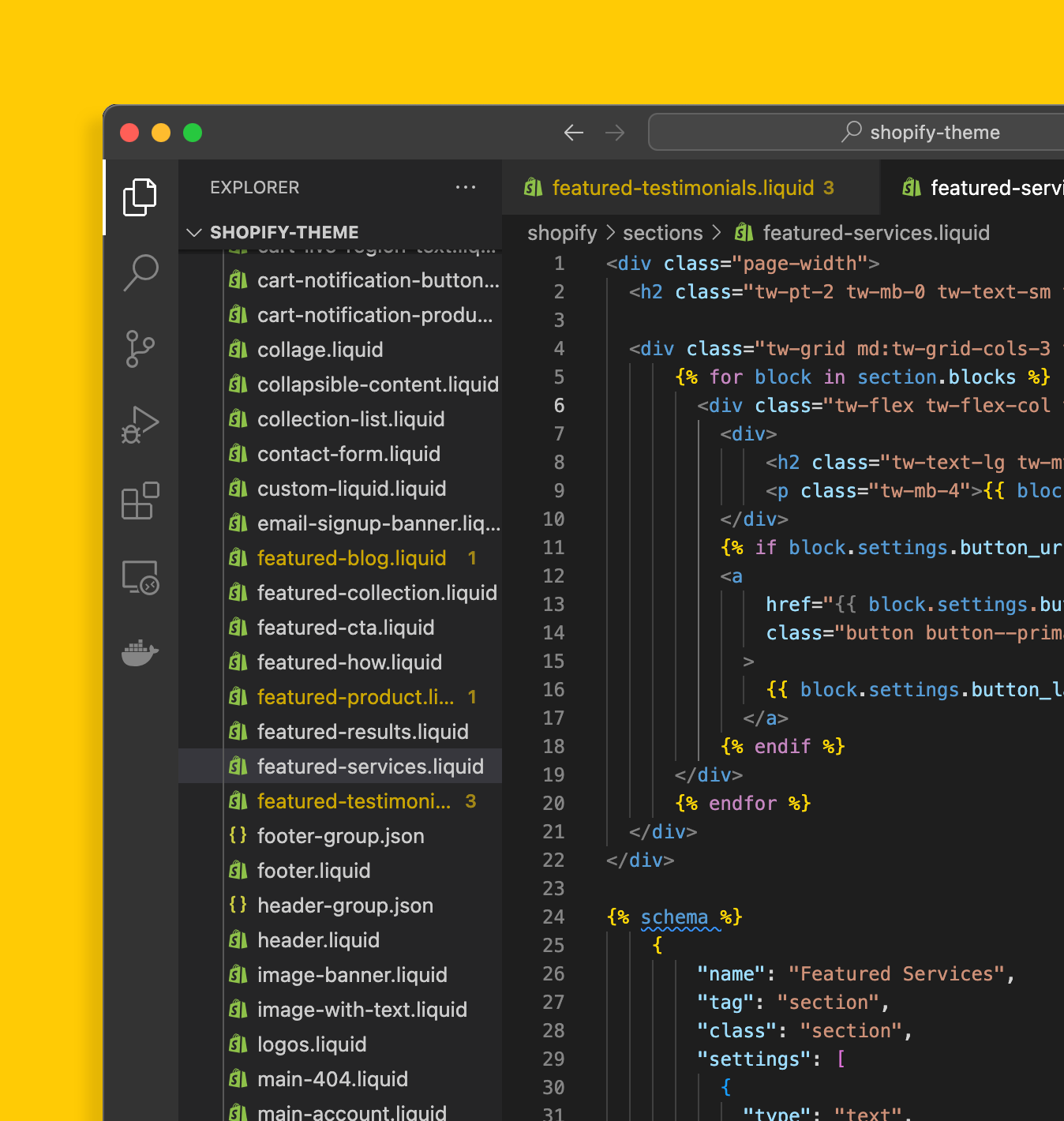
Task: Click the underlined schema keyword on line 24
Action: tap(674, 917)
